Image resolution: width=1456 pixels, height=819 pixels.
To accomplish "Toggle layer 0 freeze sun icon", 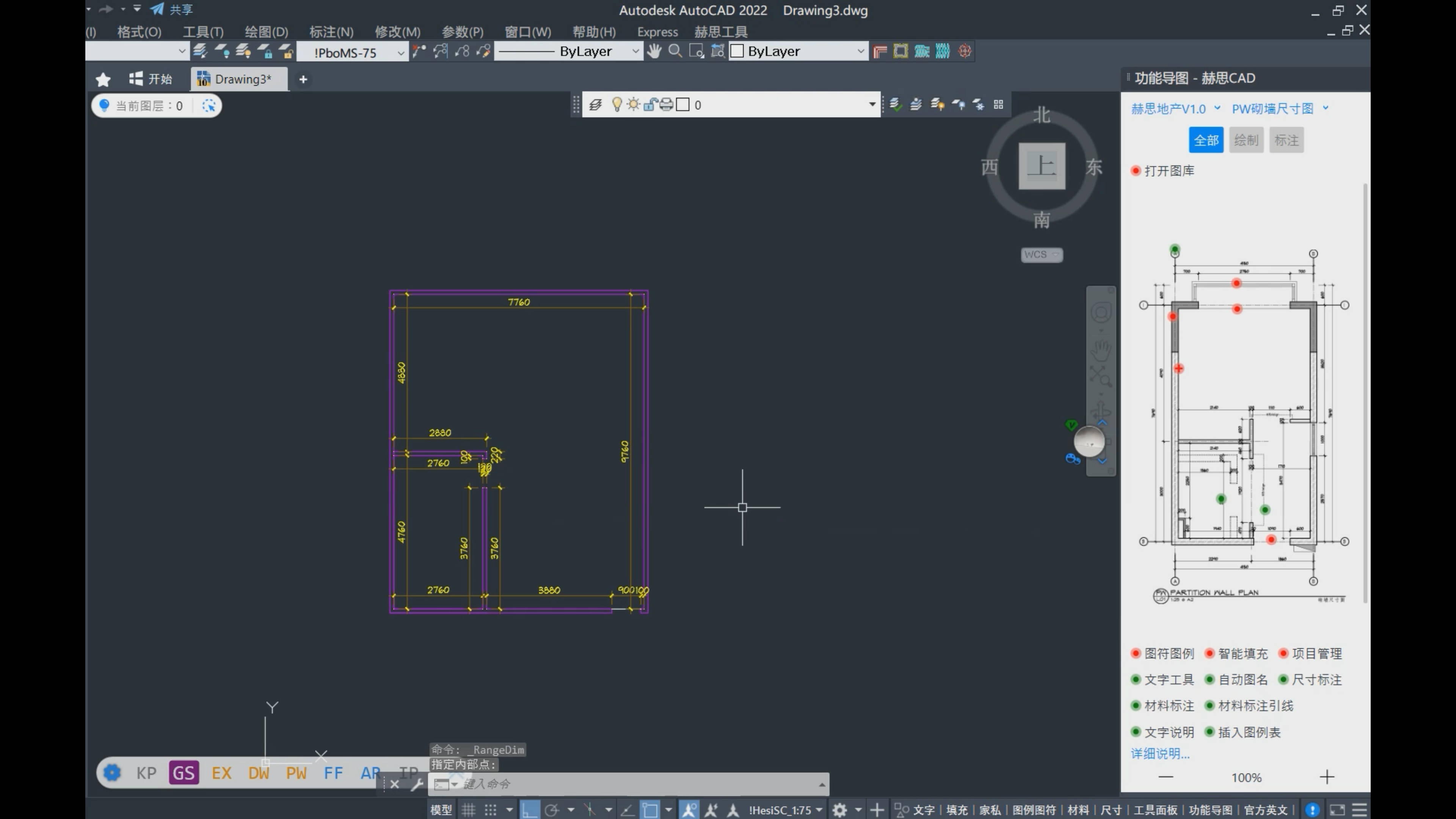I will (633, 105).
